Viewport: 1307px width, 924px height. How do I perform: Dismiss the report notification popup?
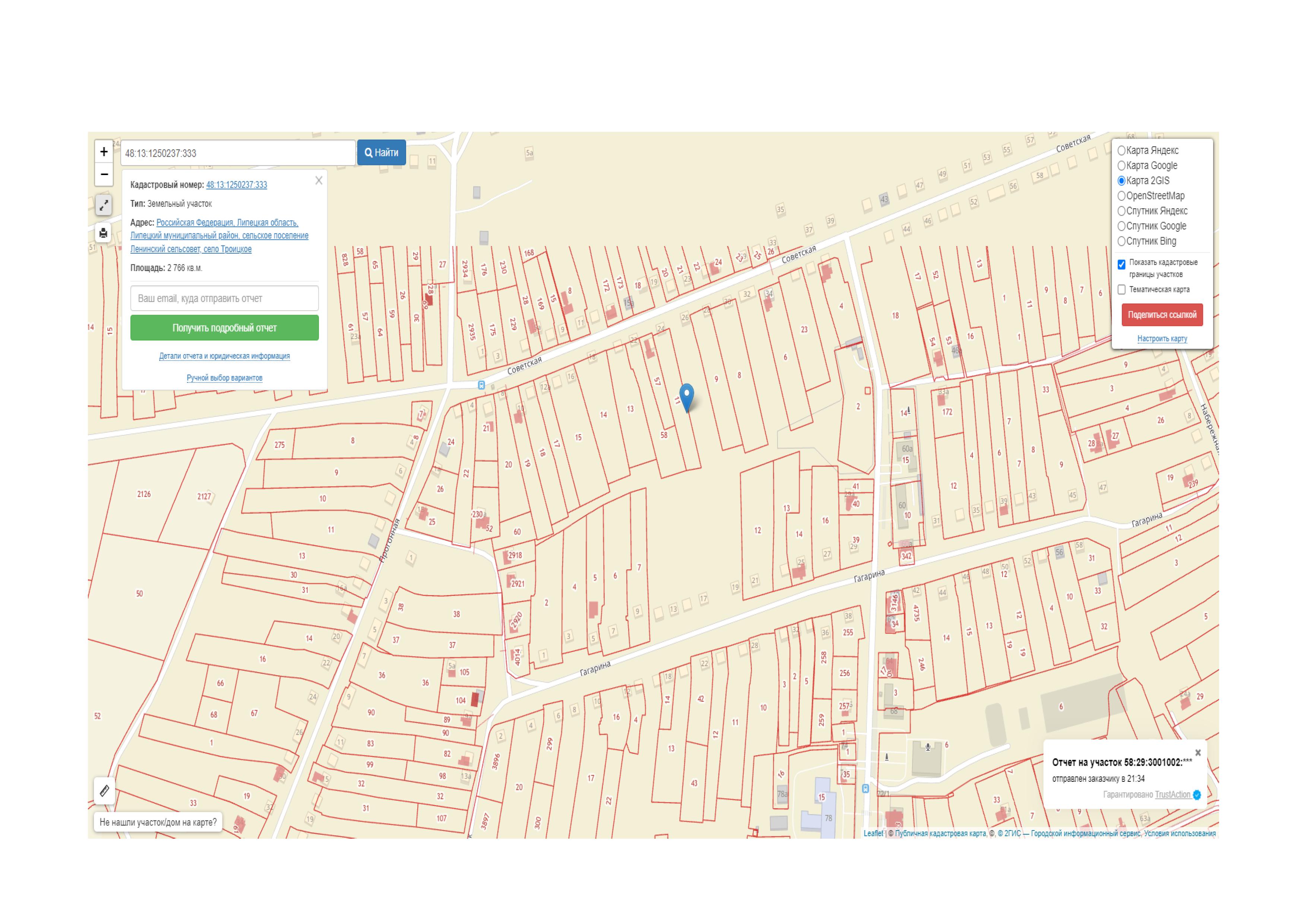(1198, 752)
